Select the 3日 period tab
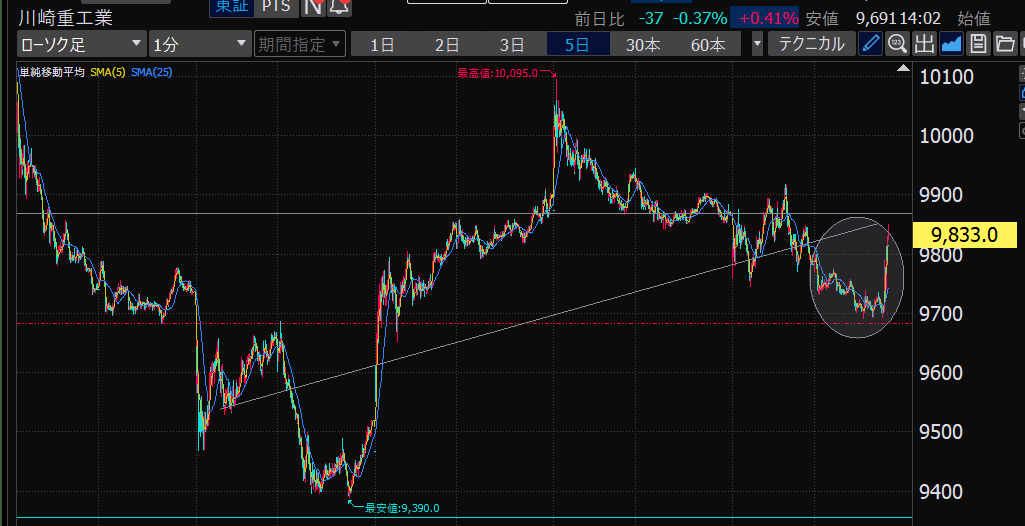 click(x=512, y=44)
